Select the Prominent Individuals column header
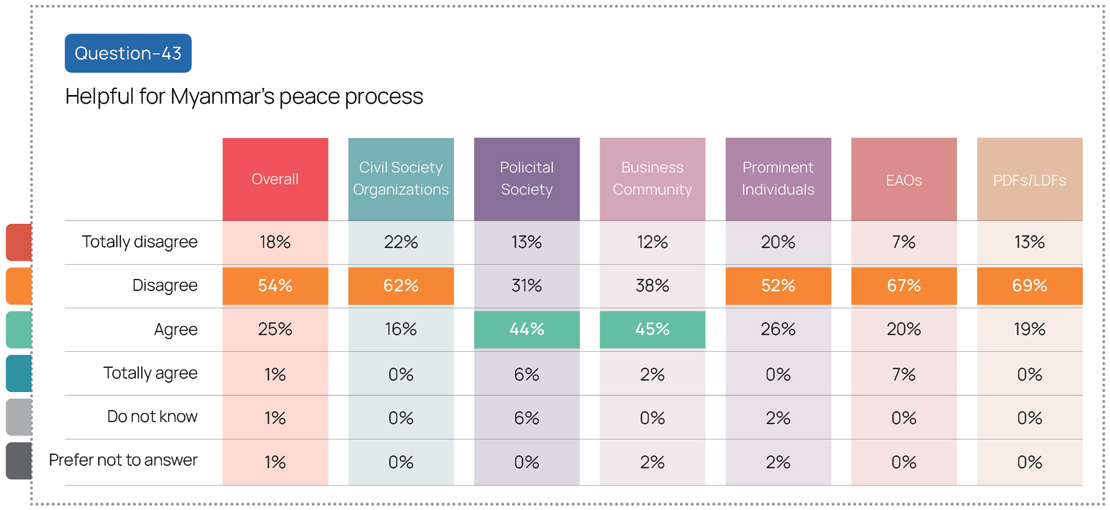This screenshot has width=1110, height=510. coord(778,179)
